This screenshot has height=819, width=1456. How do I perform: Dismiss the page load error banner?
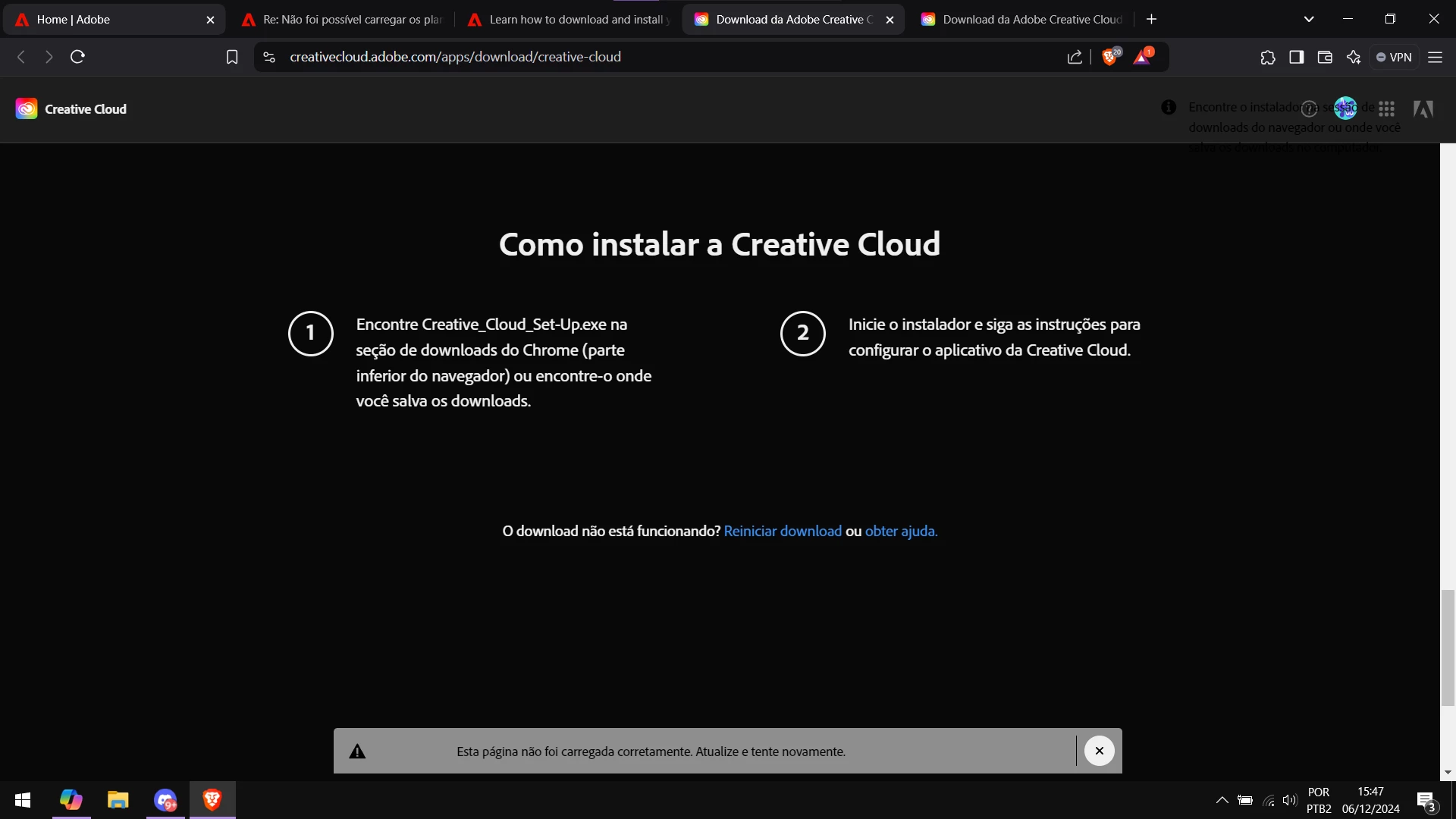[1099, 751]
